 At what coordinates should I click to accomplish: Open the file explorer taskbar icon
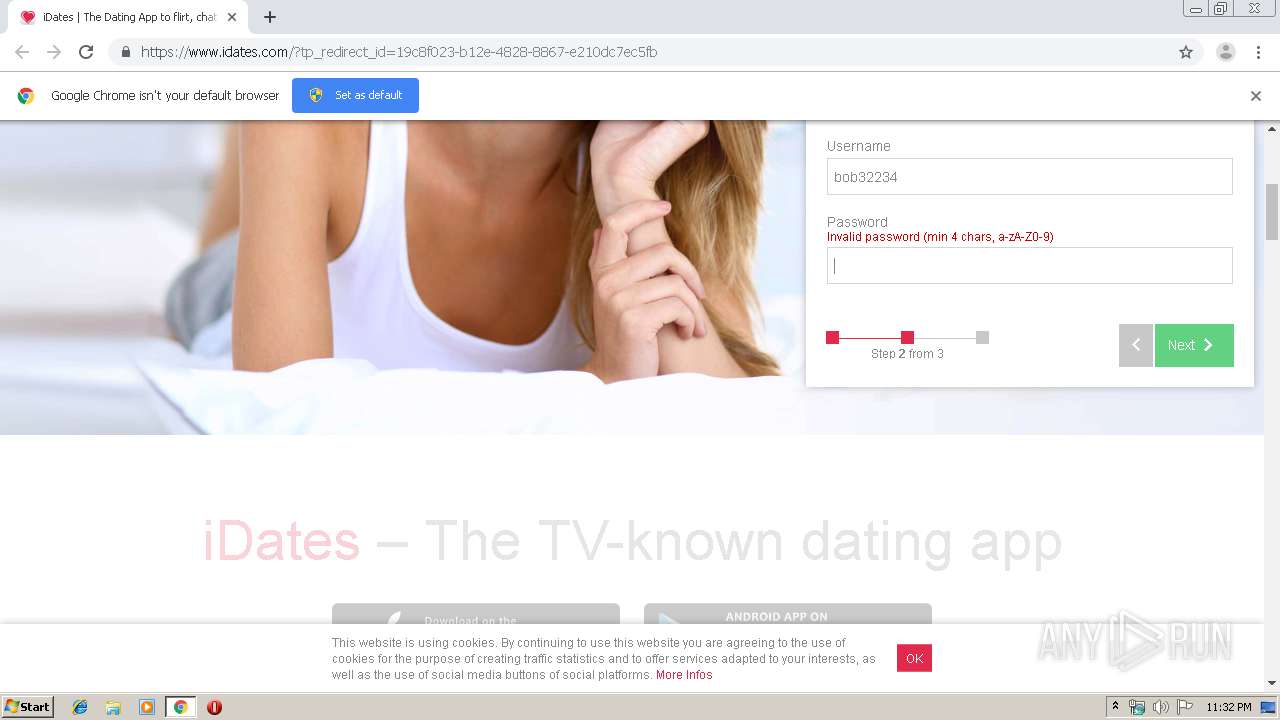pos(113,707)
